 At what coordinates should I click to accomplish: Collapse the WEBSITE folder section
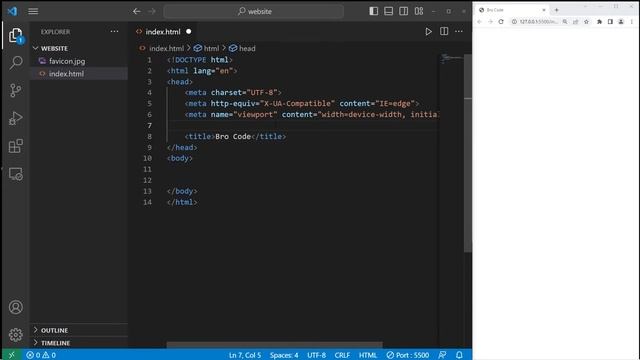pos(80,48)
